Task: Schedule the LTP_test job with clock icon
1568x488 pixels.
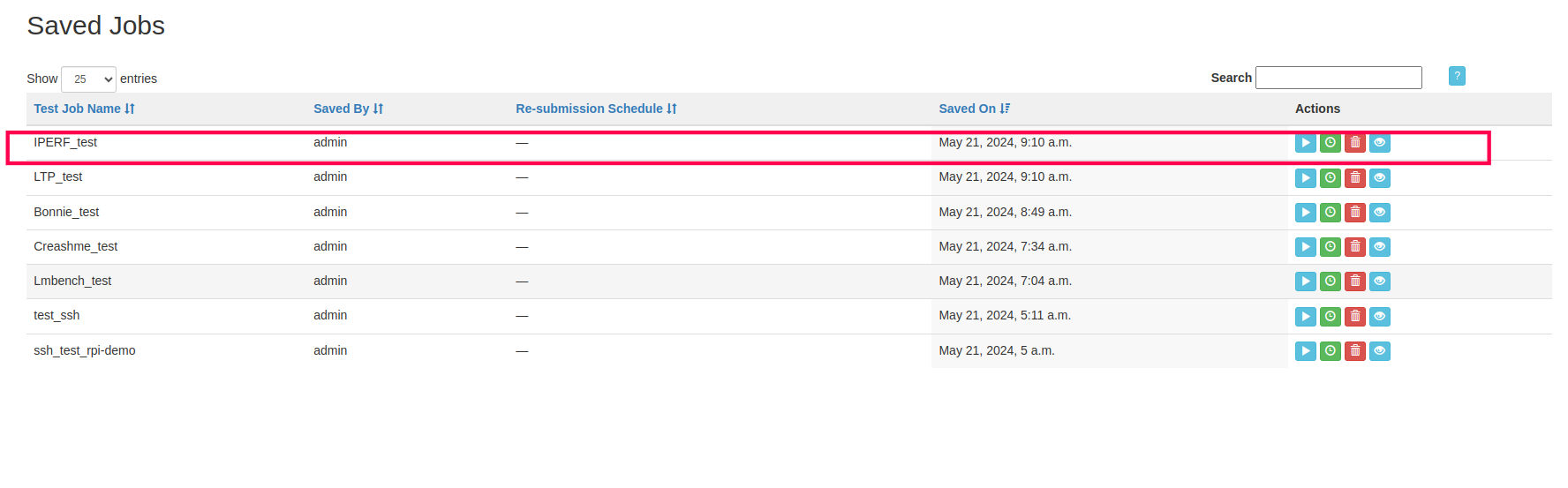Action: [1330, 178]
